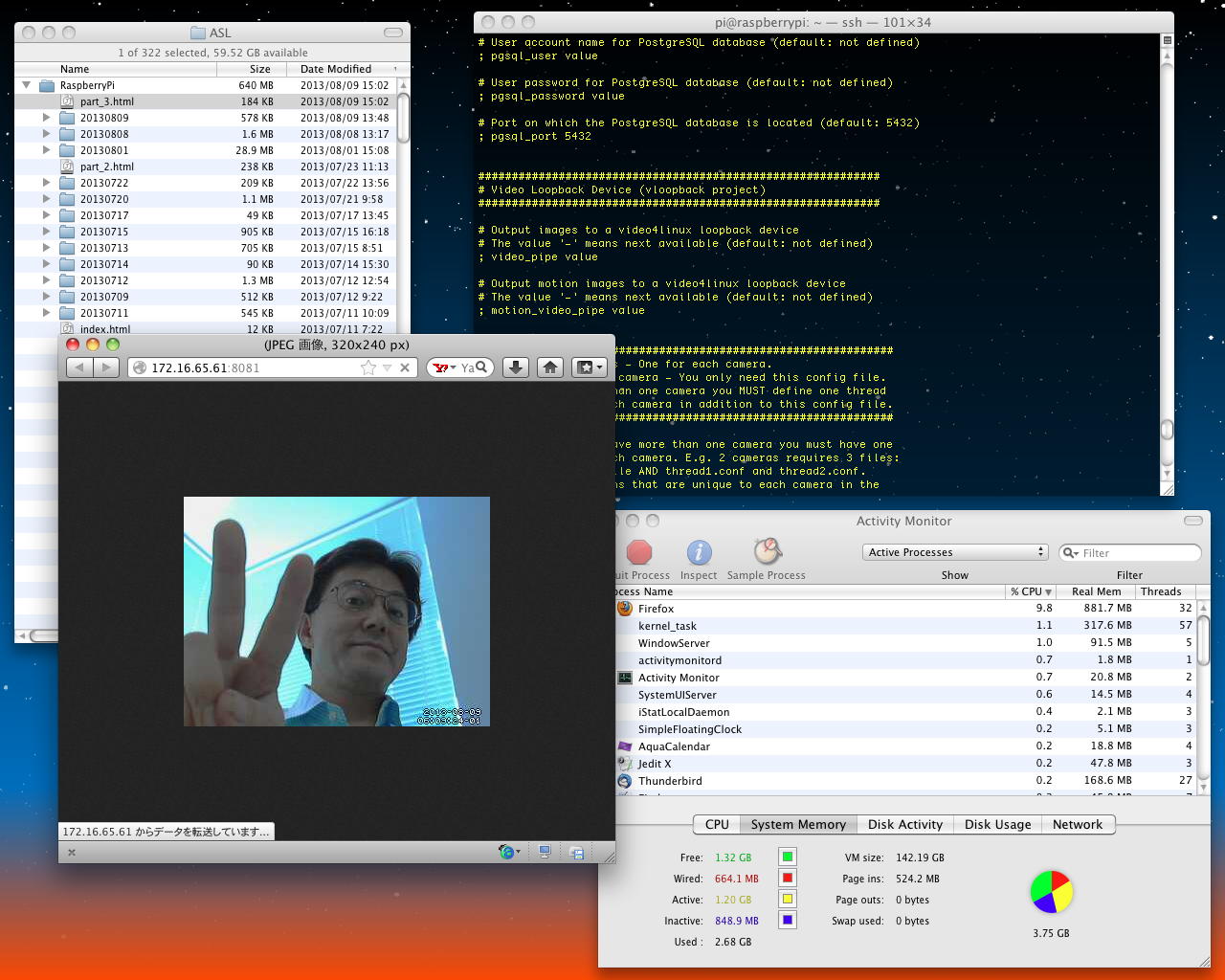Click the Quit Process stop-sign icon
Screen dimensions: 1225x980
tap(639, 552)
